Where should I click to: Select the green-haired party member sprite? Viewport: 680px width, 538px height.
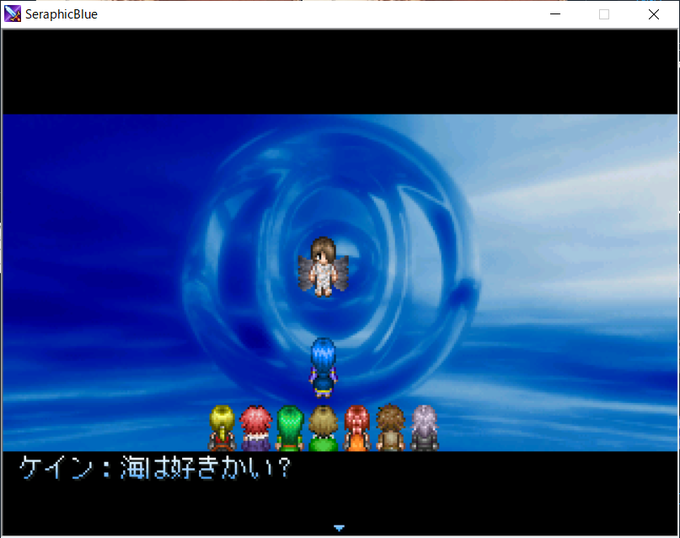pyautogui.click(x=290, y=428)
